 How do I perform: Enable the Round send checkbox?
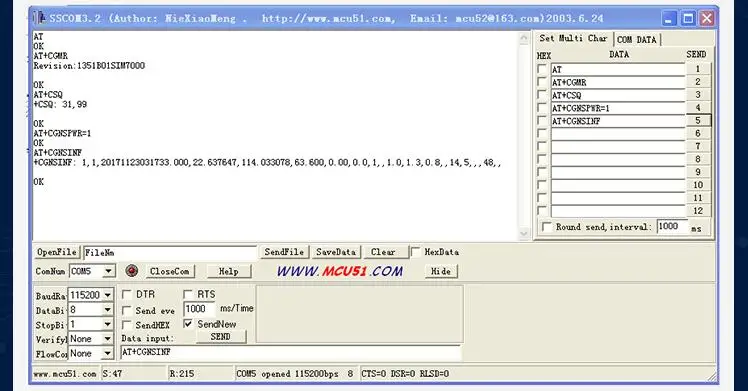547,226
